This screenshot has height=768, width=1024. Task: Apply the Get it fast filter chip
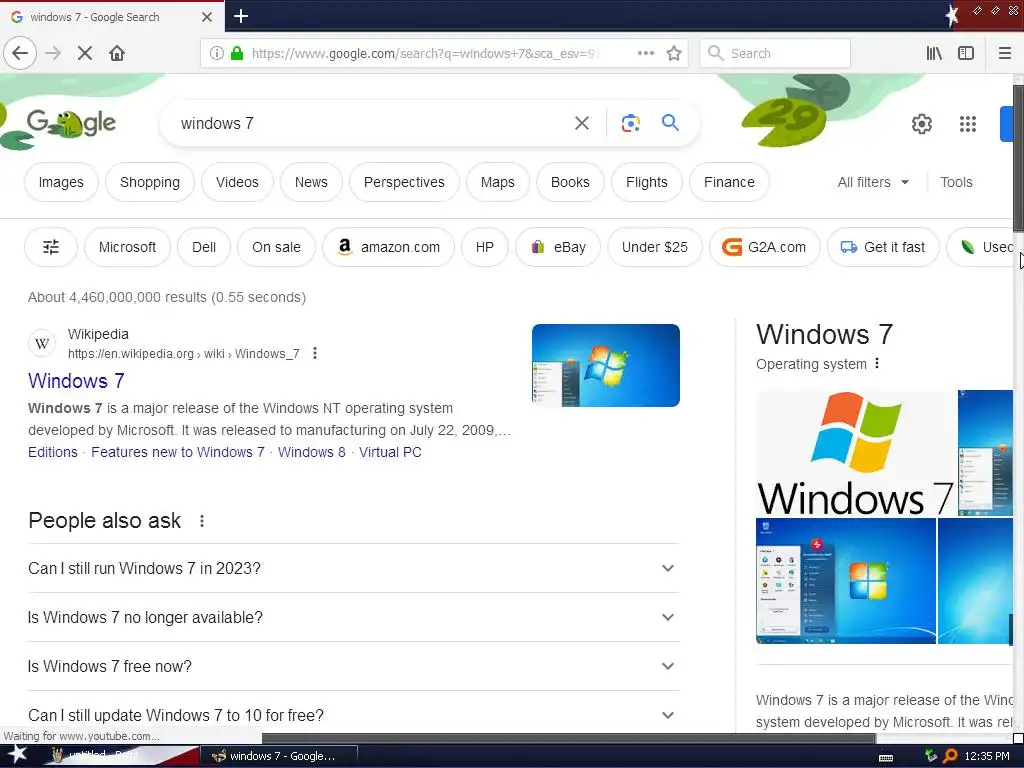883,247
